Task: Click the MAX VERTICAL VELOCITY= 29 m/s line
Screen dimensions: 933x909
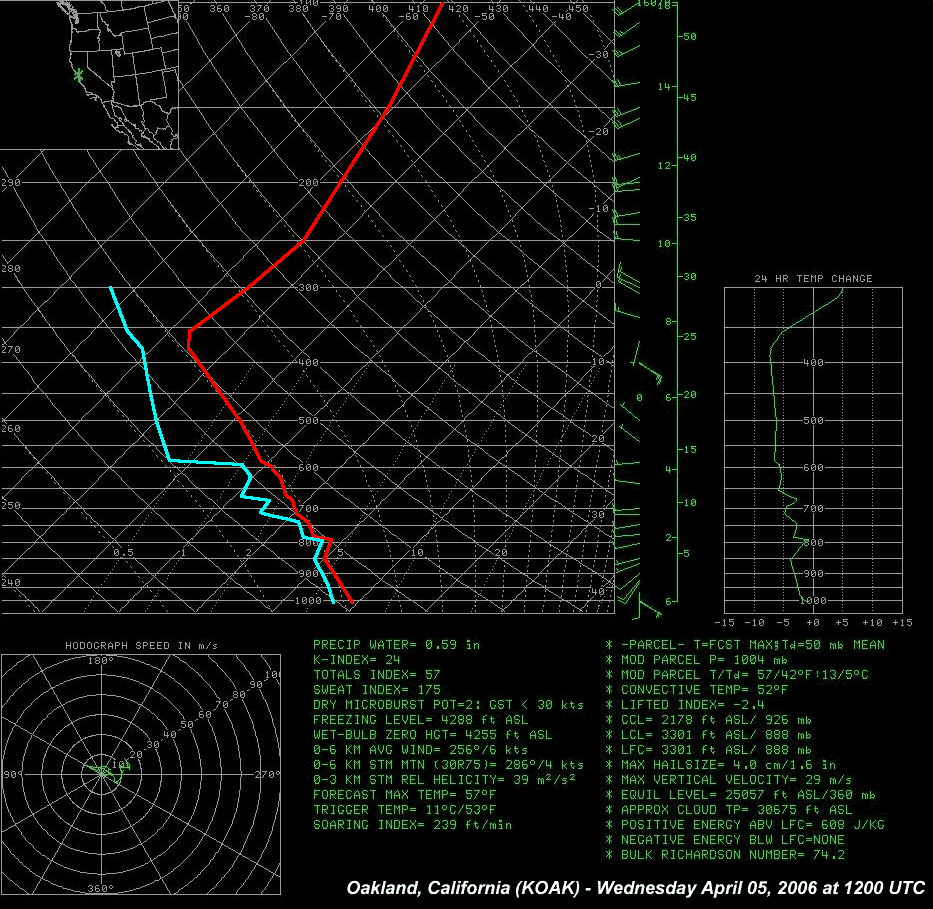Action: point(729,779)
